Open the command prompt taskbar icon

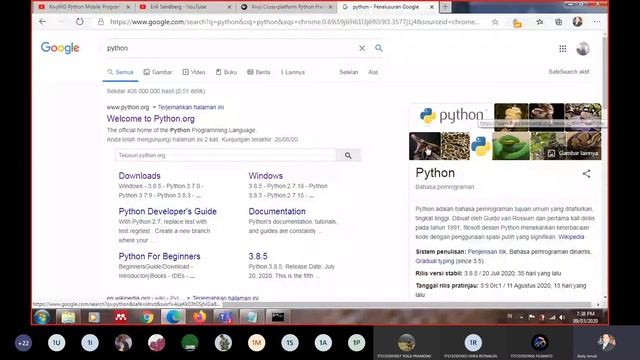tap(278, 317)
